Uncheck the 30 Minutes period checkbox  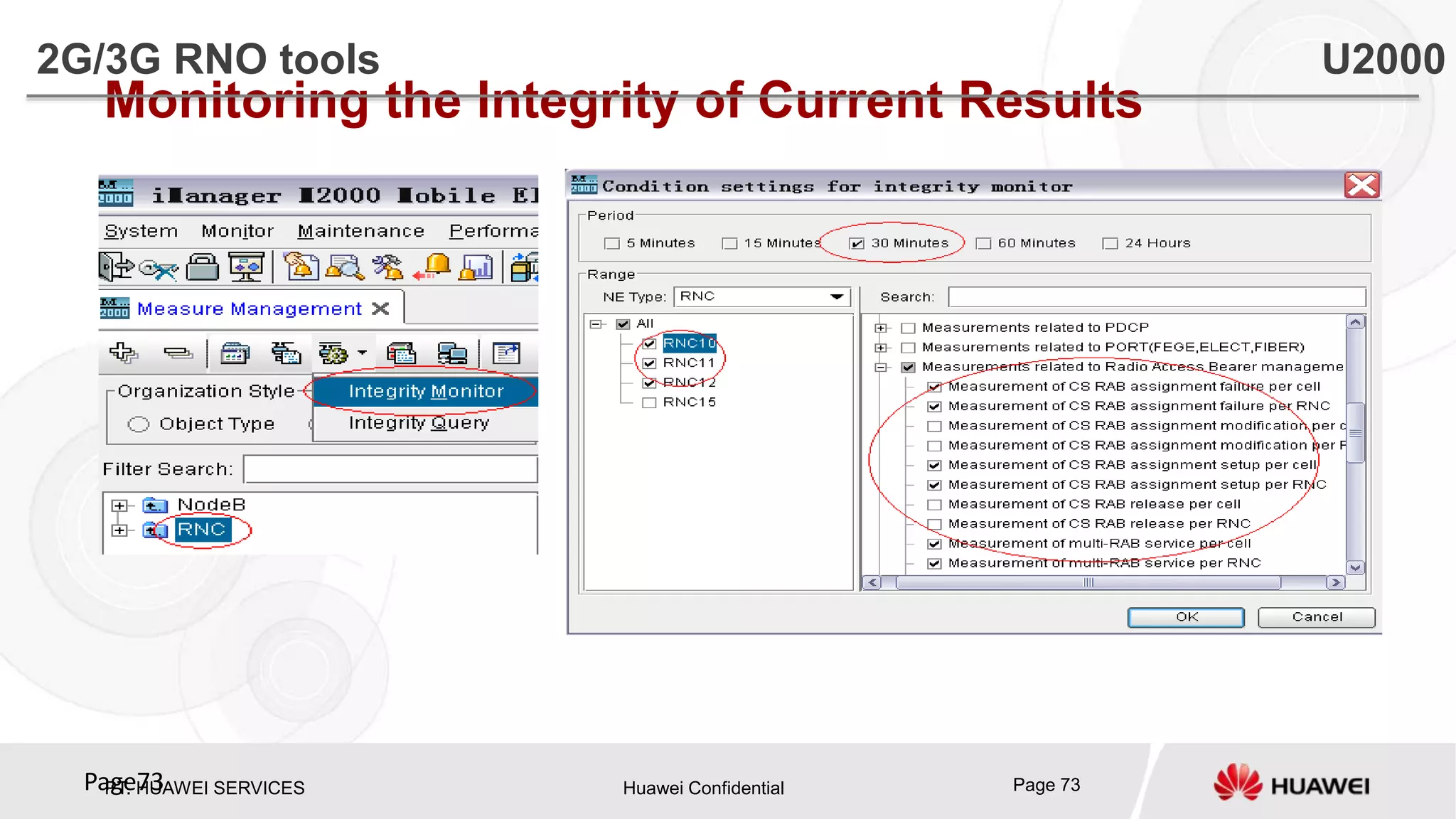[857, 244]
